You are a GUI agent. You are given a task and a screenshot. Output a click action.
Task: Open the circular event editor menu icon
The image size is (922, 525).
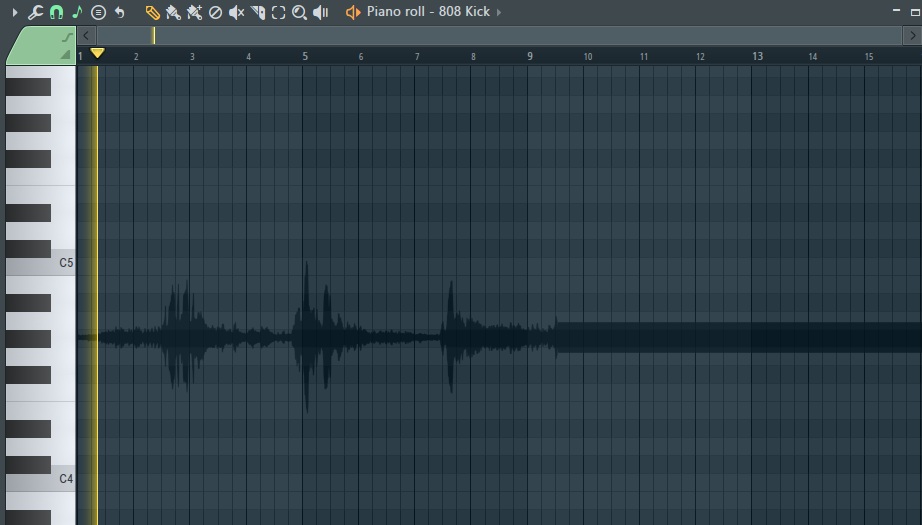(98, 12)
